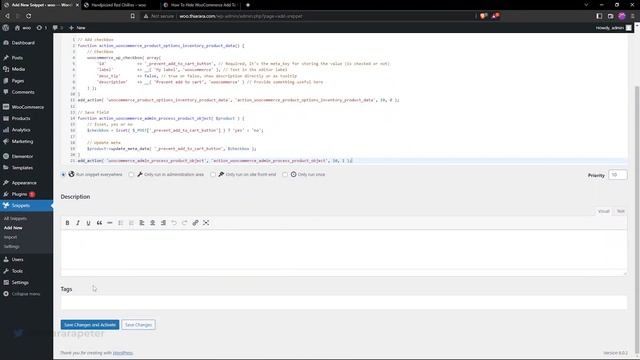Screen dimensions: 640x360
Task: Open updates indicator in admin bar
Action: (x=42, y=28)
